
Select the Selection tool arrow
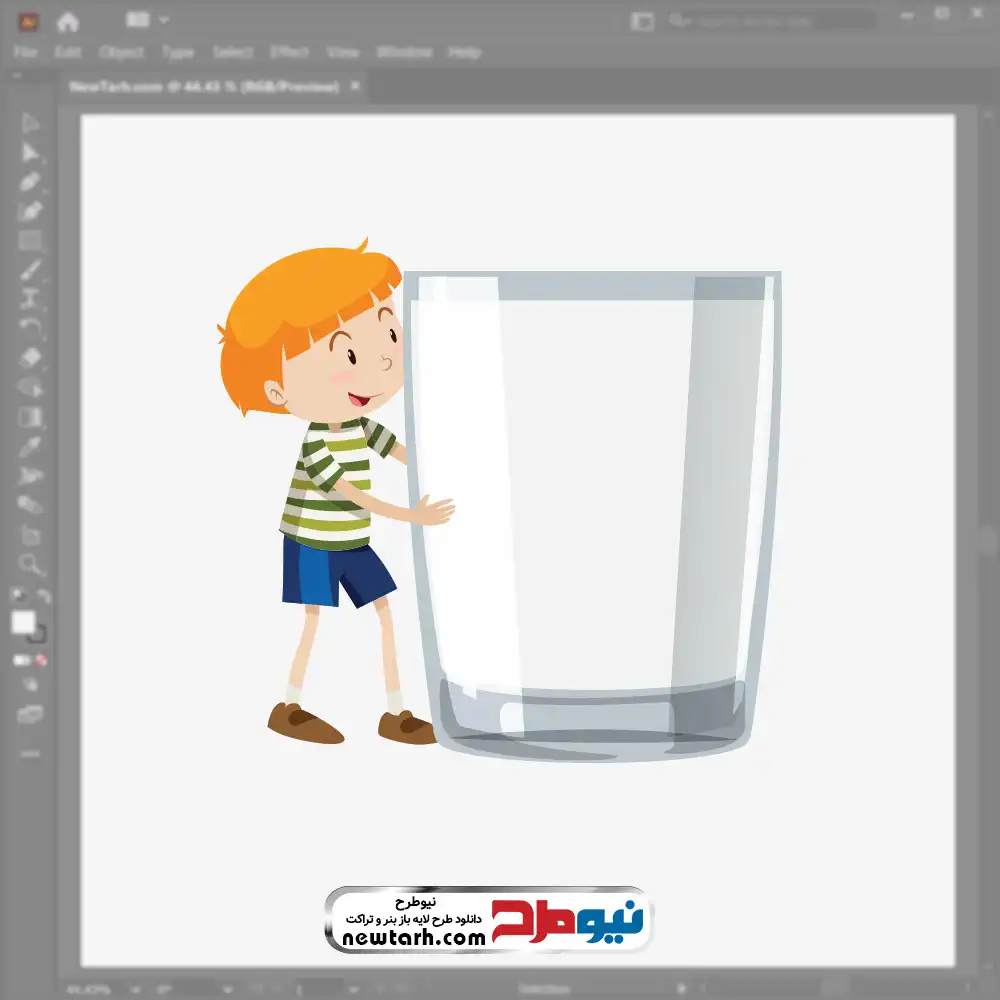coord(30,124)
